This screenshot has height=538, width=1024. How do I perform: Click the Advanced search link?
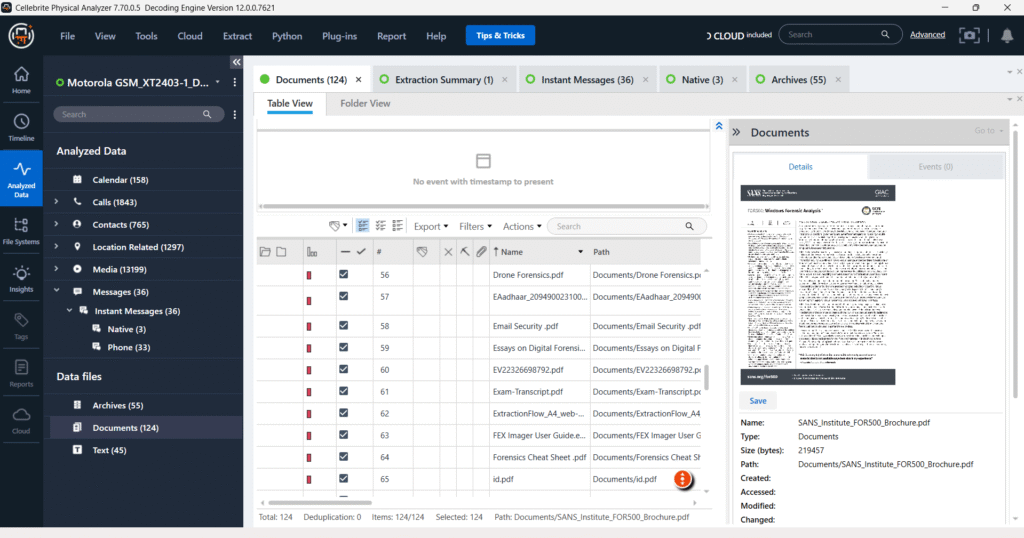pos(927,35)
